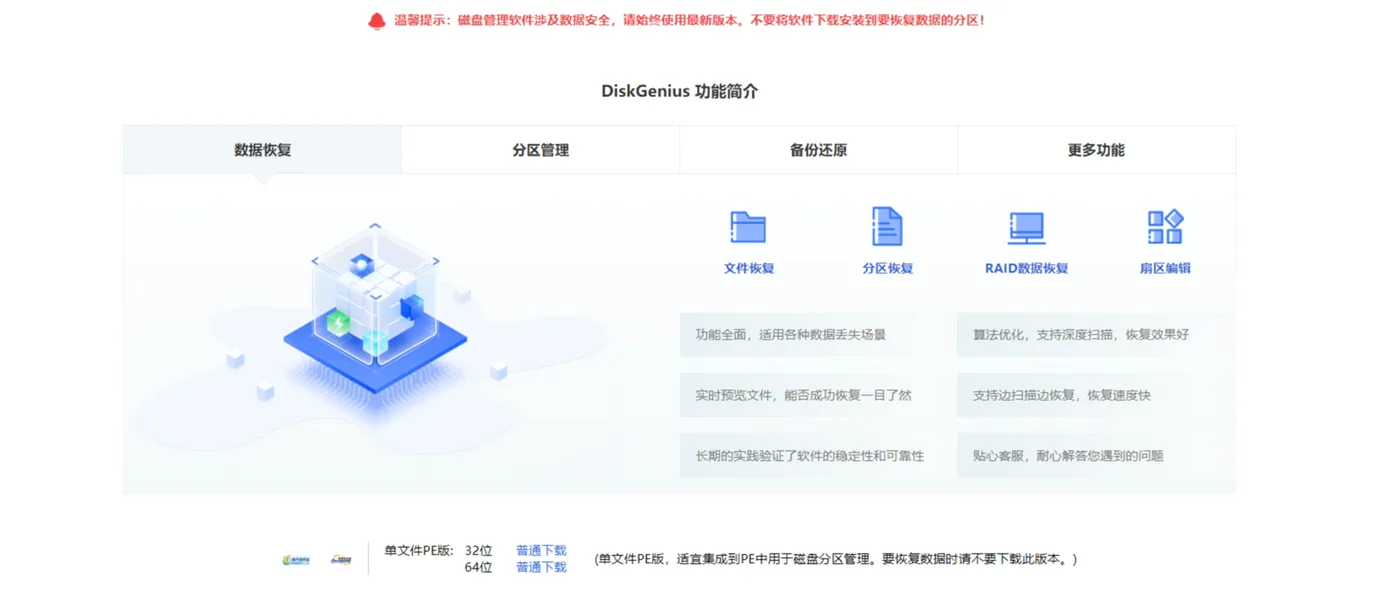The image size is (1400, 611).
Task: Open the 备份还原 tab
Action: 818,150
